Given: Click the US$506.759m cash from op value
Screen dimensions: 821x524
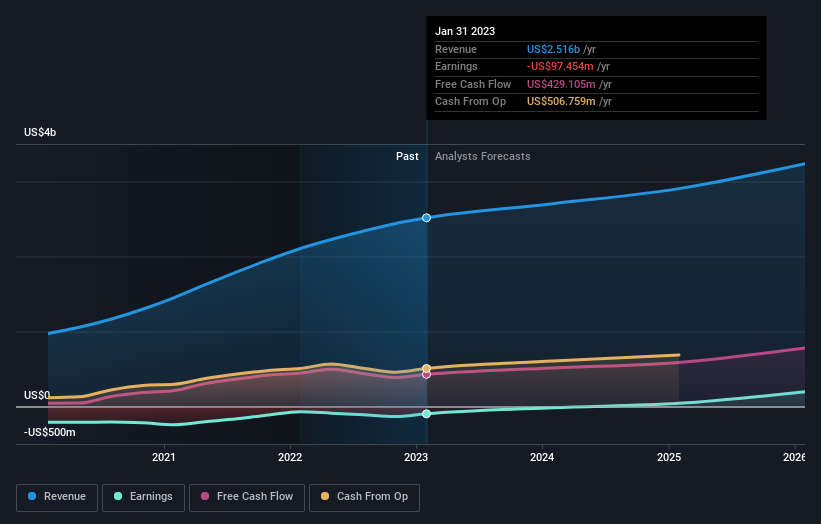Looking at the screenshot, I should tap(561, 102).
